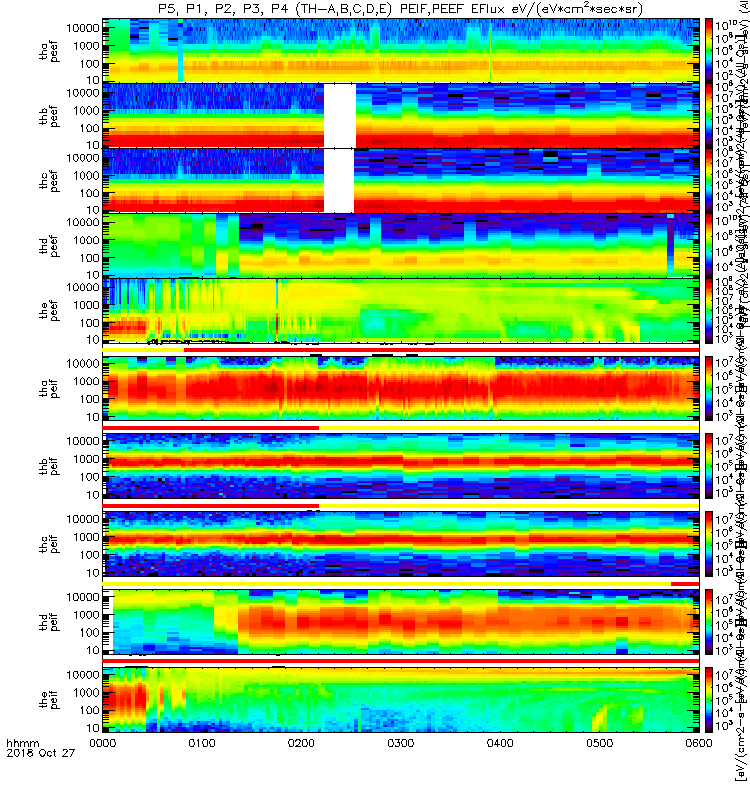Screen dimensions: 750x800
Task: Select the 'thb peef' panel label
Action: 49,116
